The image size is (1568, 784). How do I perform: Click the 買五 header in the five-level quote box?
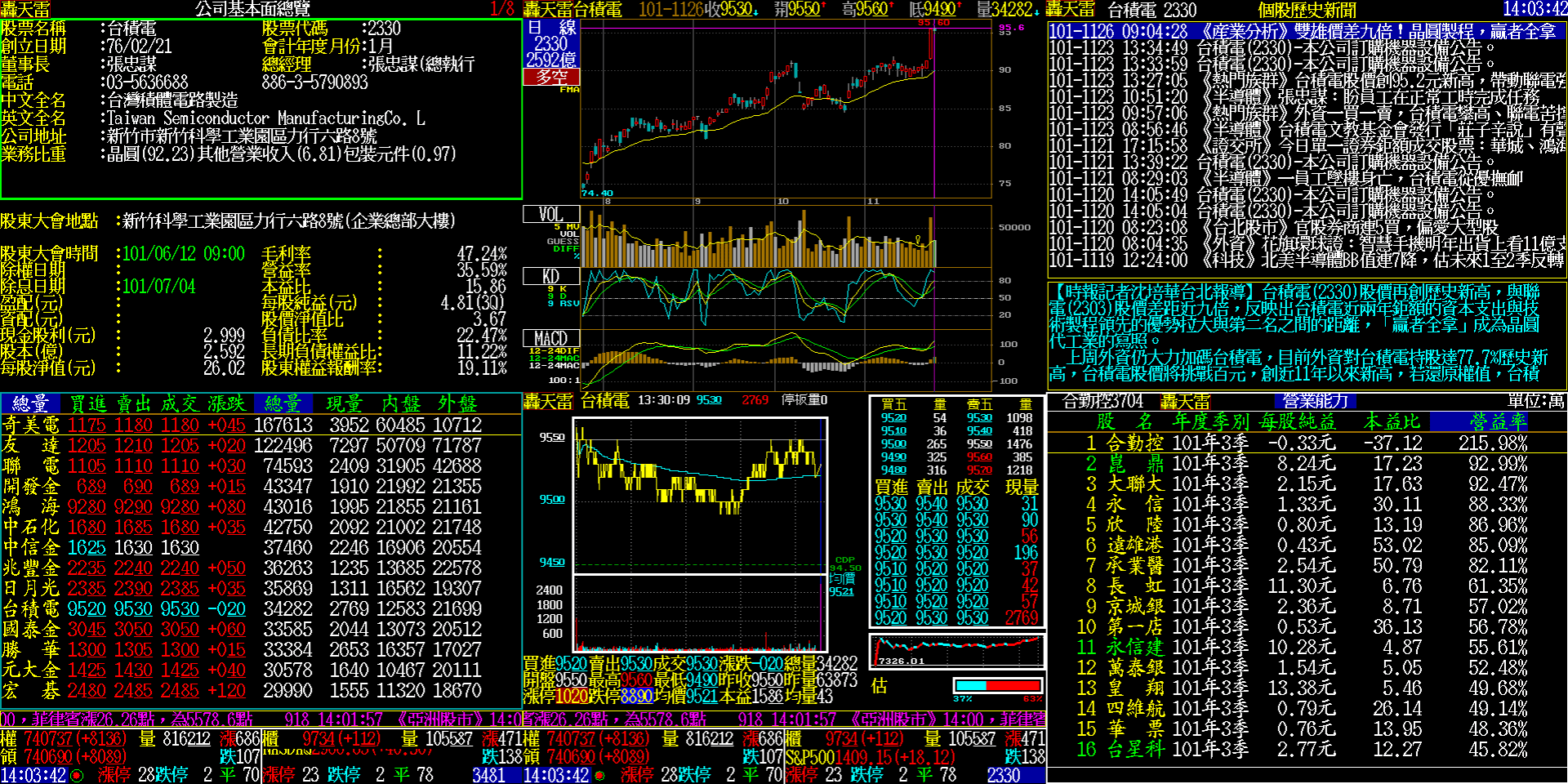coord(893,403)
